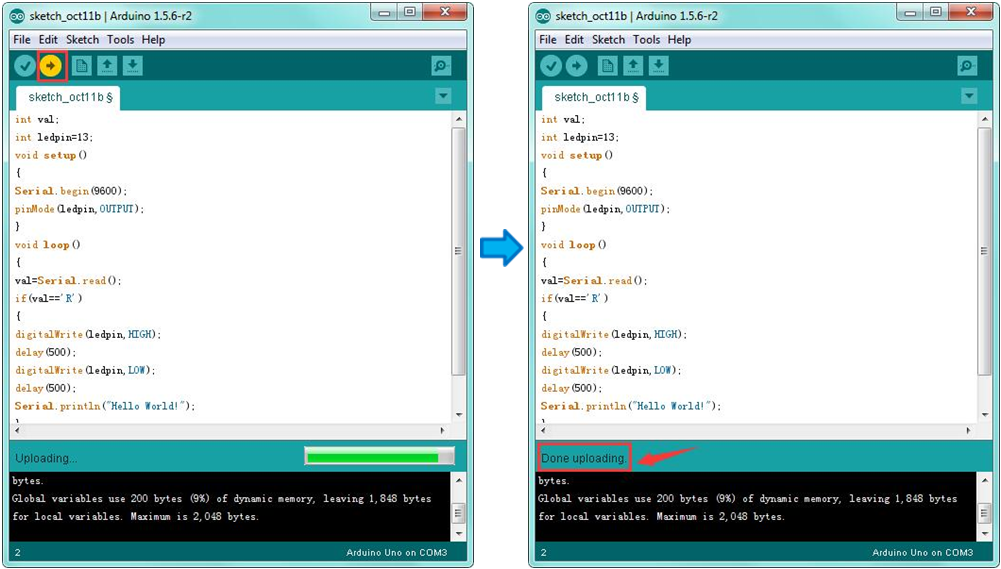1001x569 pixels.
Task: Open Help menu in right window
Action: pos(679,40)
